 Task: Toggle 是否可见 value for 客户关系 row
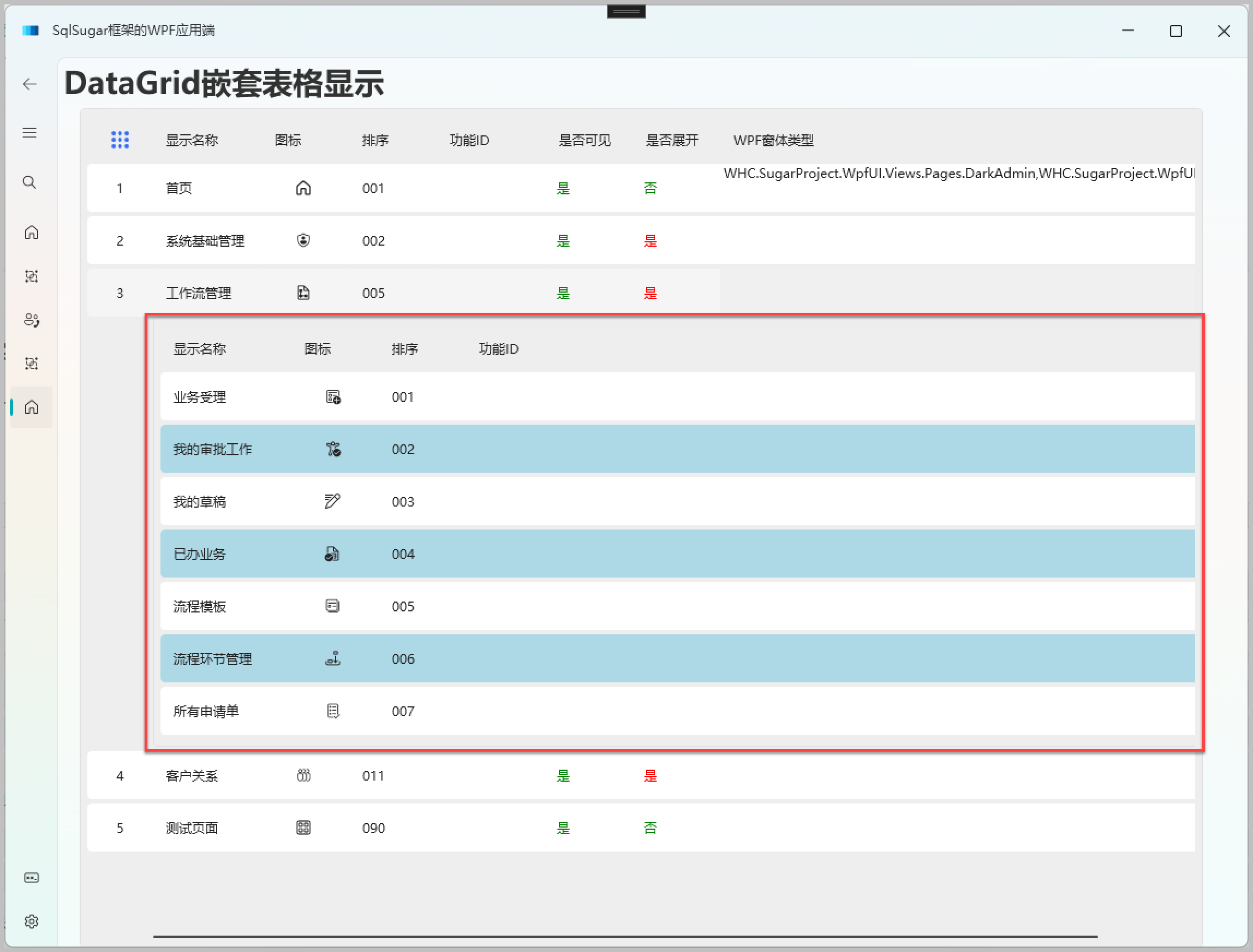click(564, 776)
